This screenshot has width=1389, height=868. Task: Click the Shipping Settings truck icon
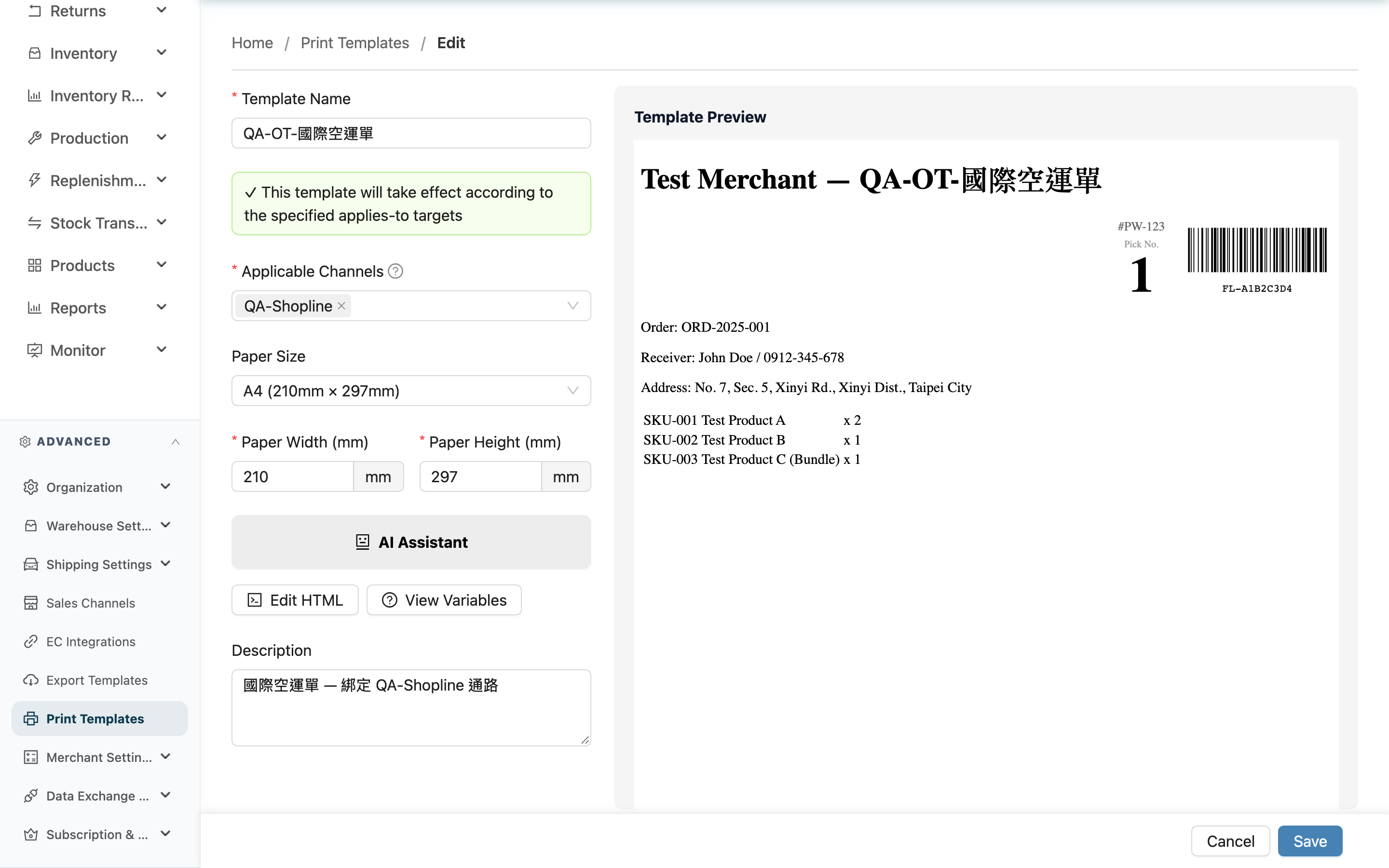pos(31,564)
